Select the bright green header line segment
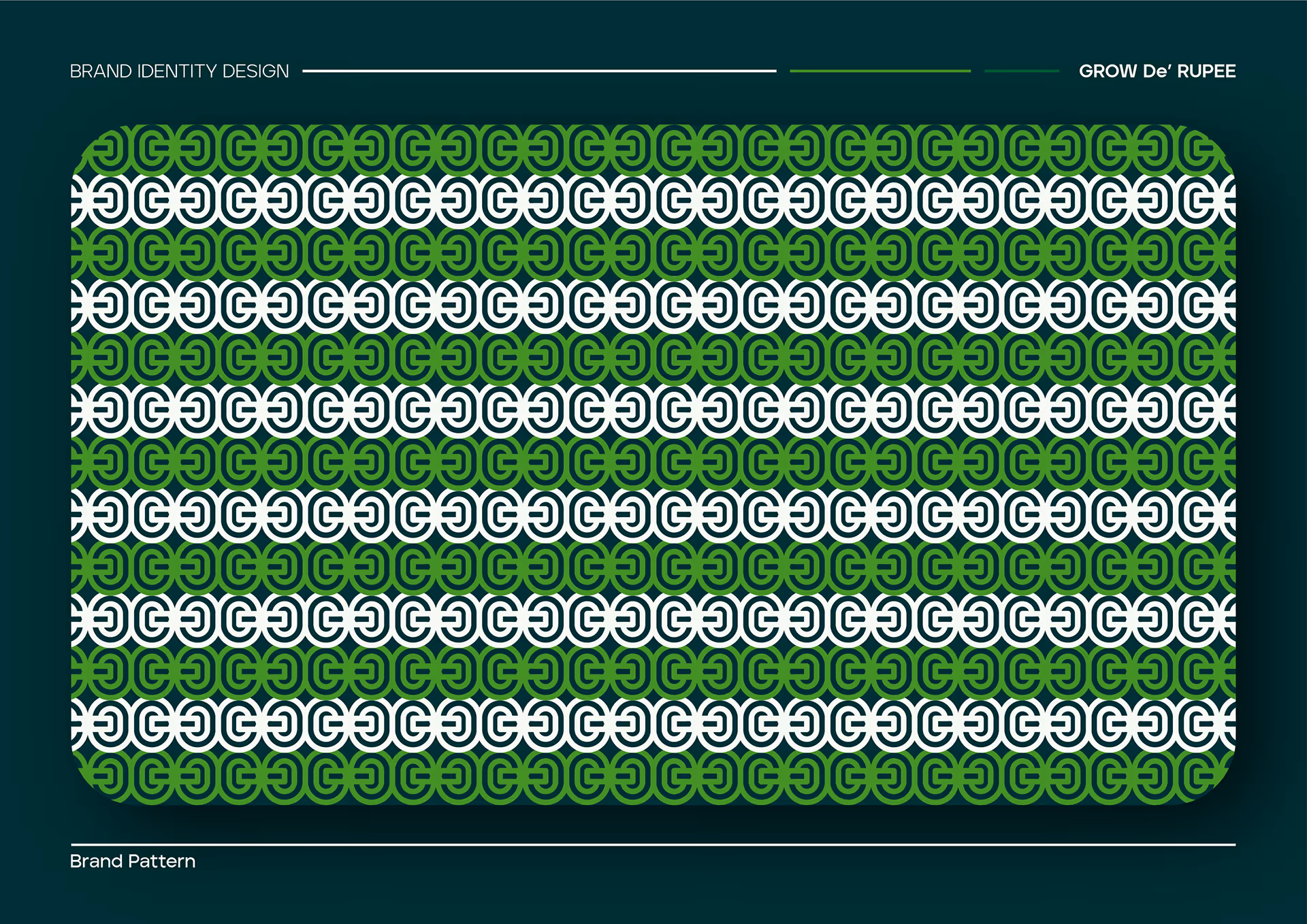 pos(880,70)
